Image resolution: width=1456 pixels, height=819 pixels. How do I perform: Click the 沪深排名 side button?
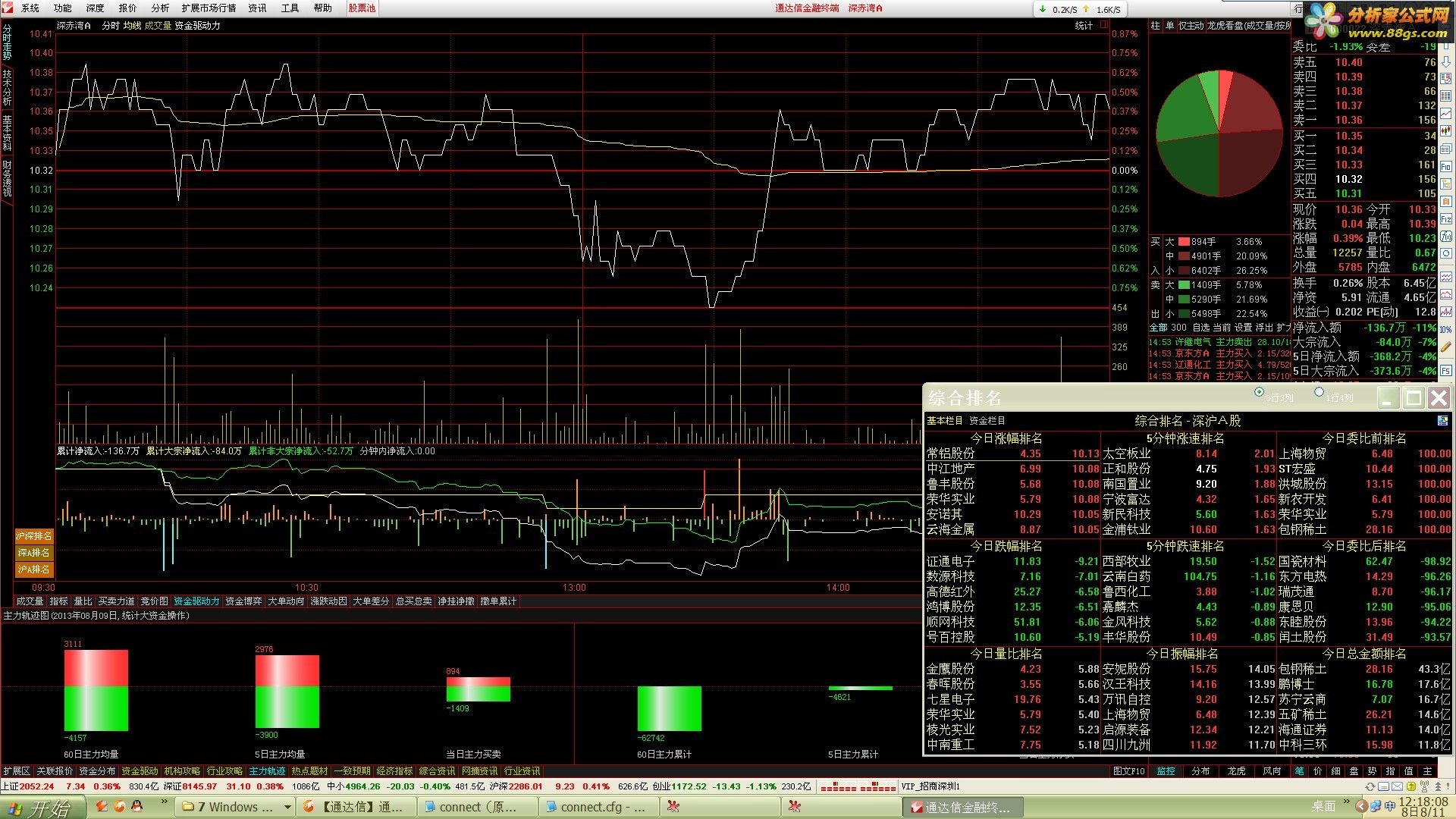pyautogui.click(x=34, y=536)
